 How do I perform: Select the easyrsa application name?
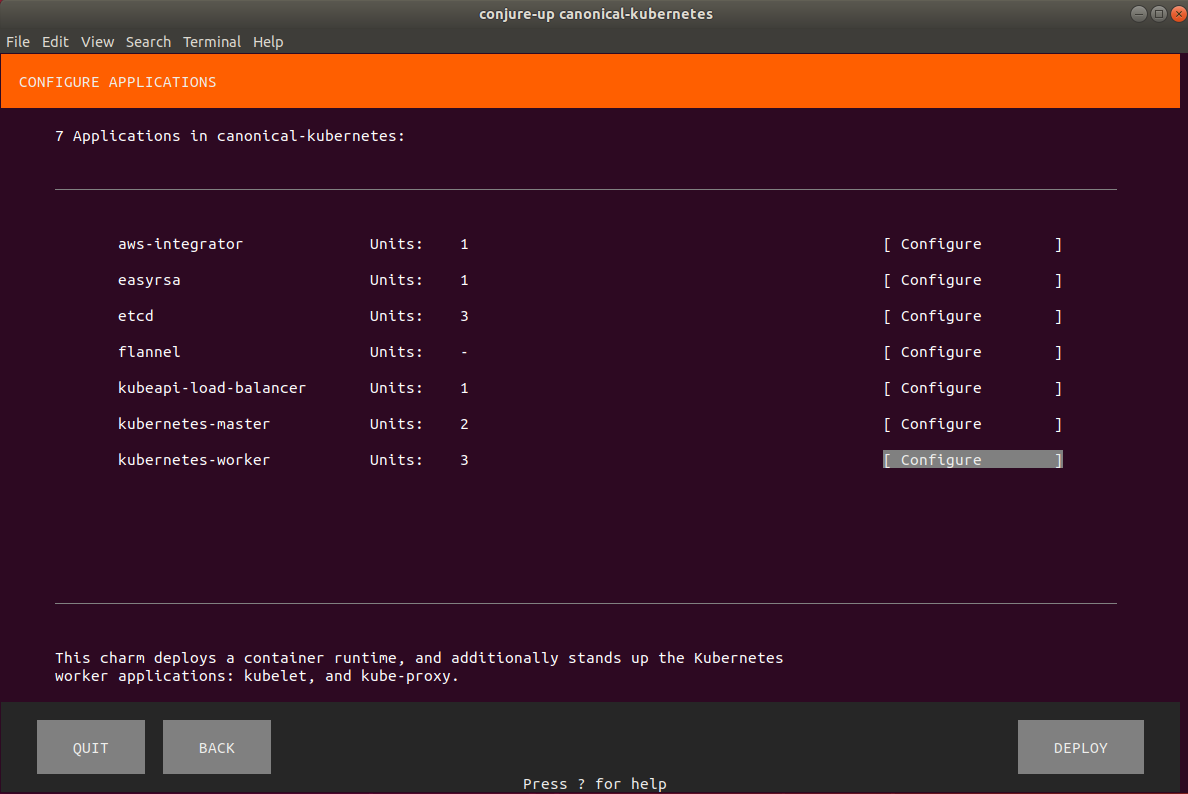point(149,280)
